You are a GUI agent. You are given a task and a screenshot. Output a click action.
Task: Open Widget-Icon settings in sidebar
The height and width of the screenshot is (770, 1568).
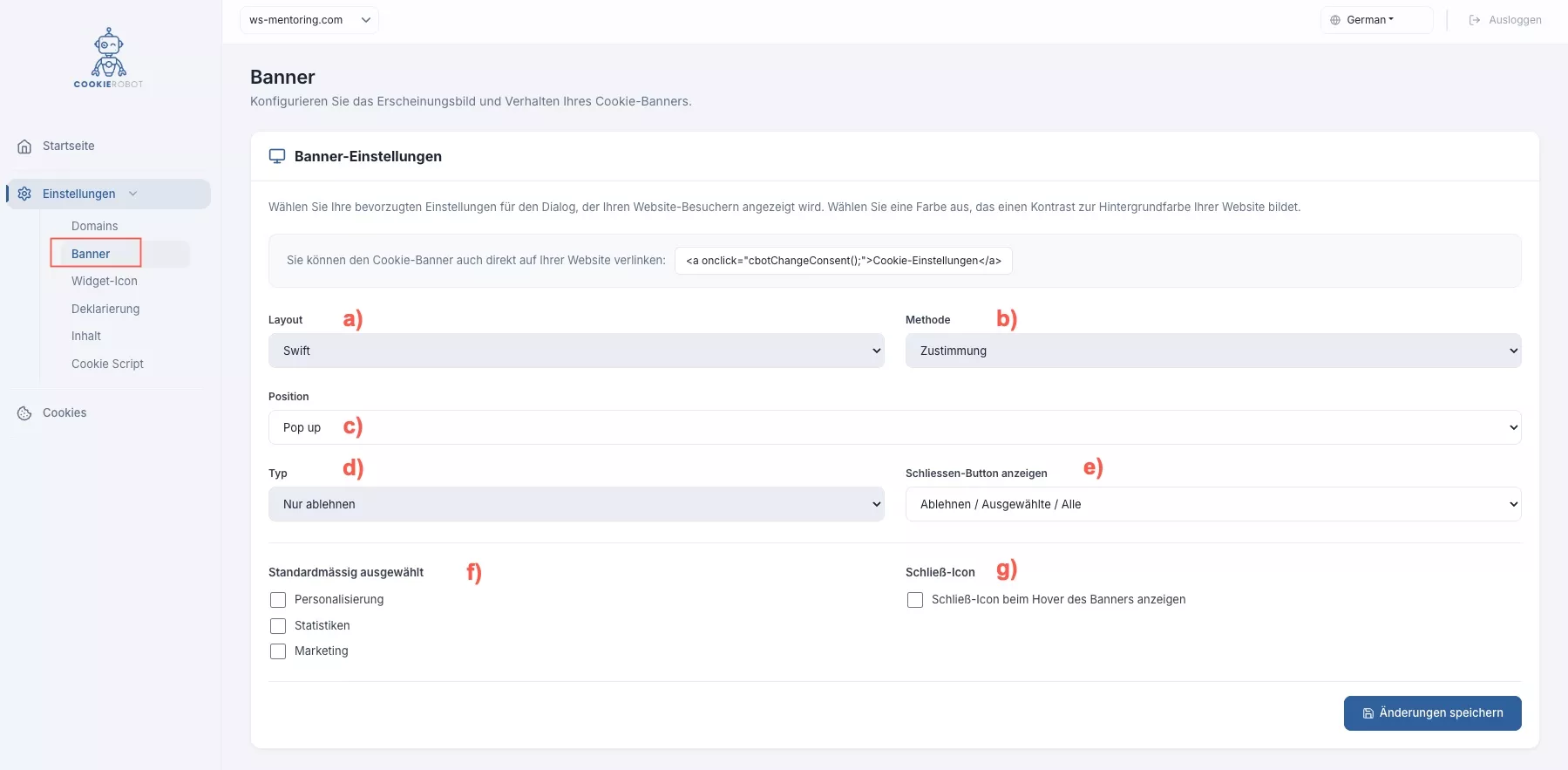pyautogui.click(x=105, y=281)
